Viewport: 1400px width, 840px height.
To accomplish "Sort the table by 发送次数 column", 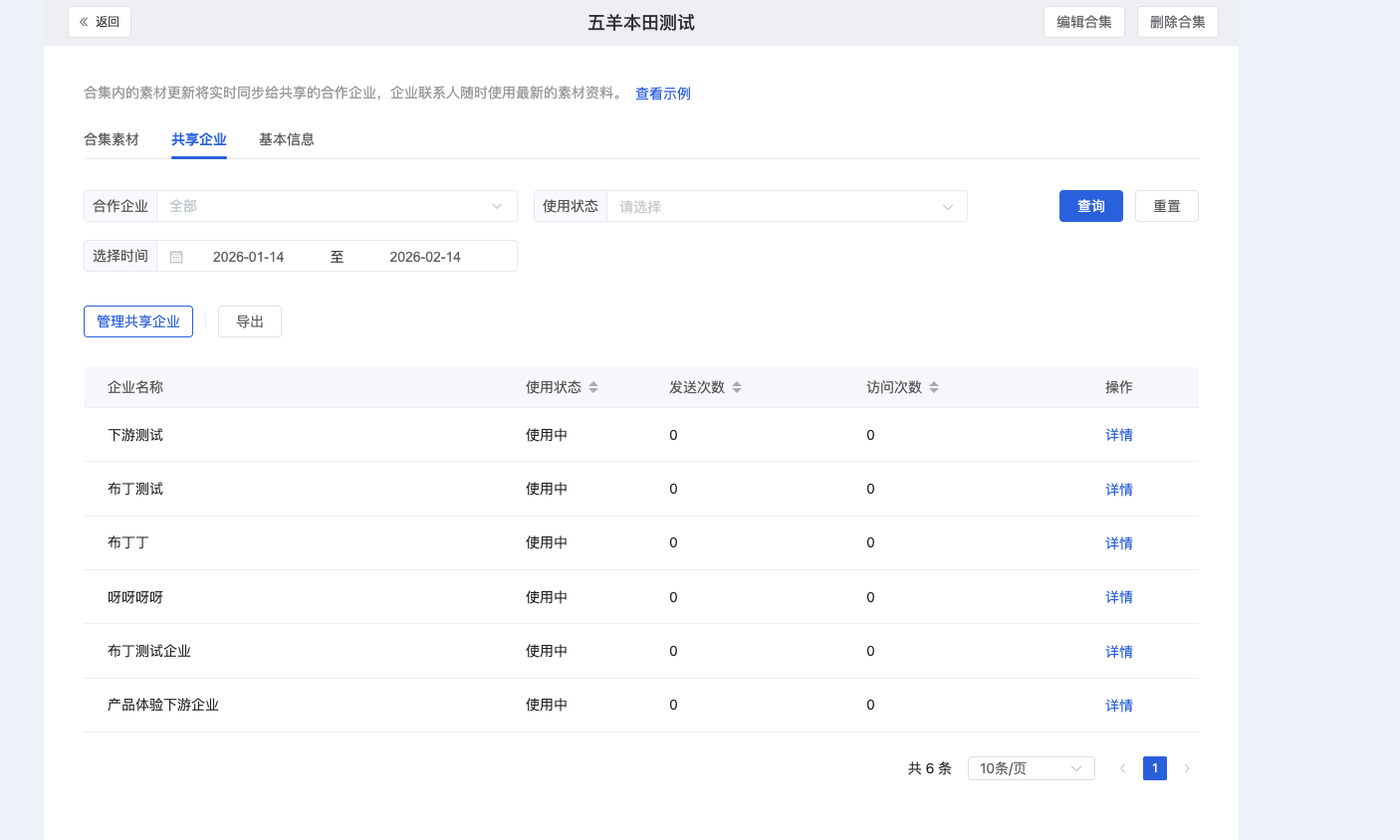I will tap(737, 387).
